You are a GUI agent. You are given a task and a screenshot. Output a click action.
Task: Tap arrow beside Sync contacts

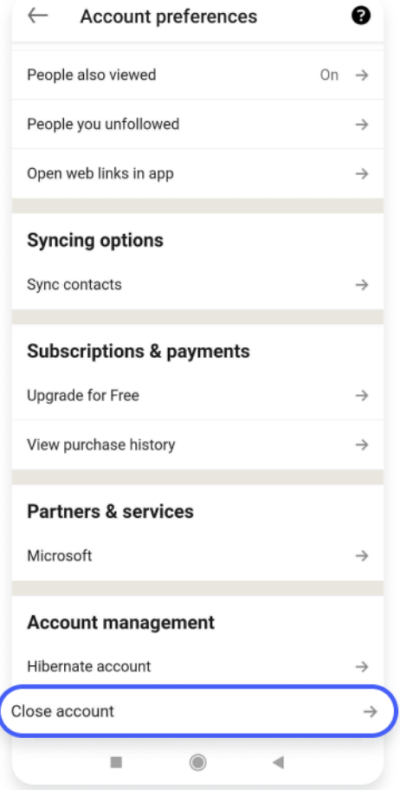362,285
